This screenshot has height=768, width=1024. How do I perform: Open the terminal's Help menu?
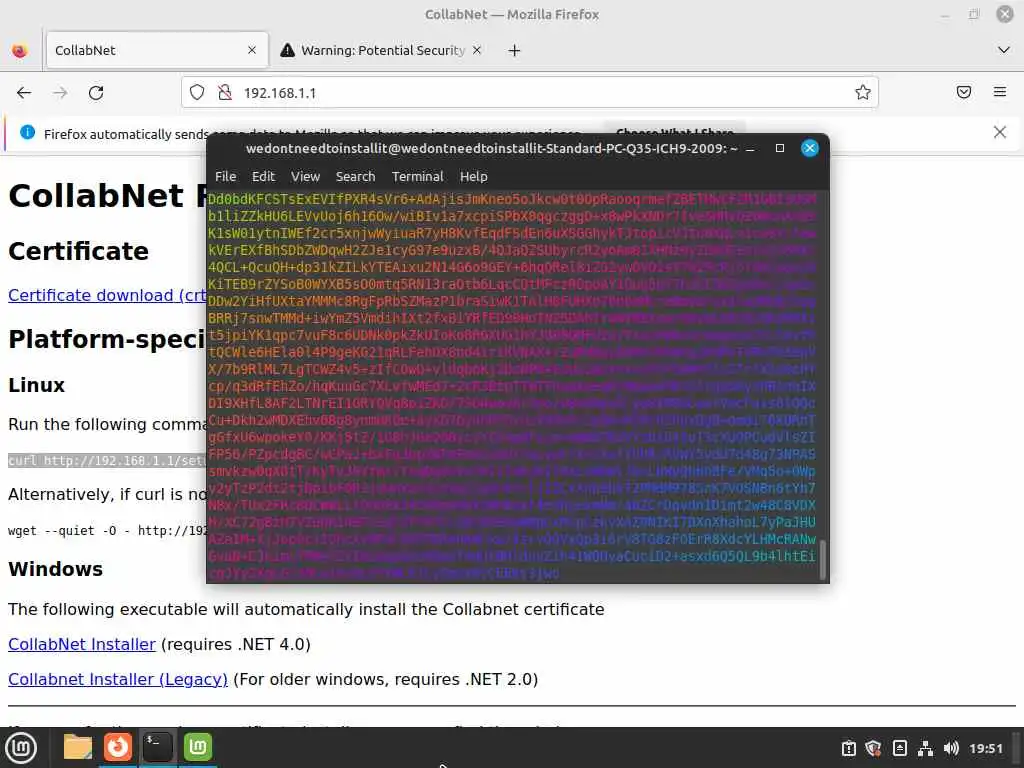pos(473,176)
